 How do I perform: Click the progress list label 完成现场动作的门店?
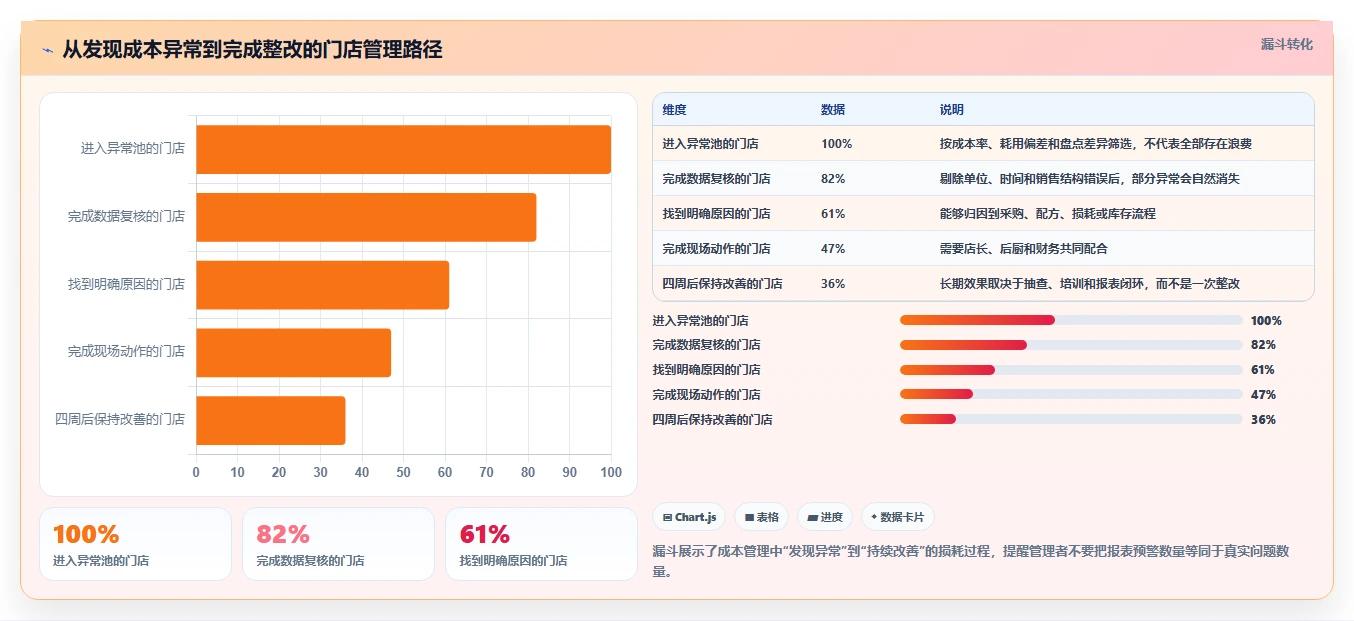pos(706,395)
